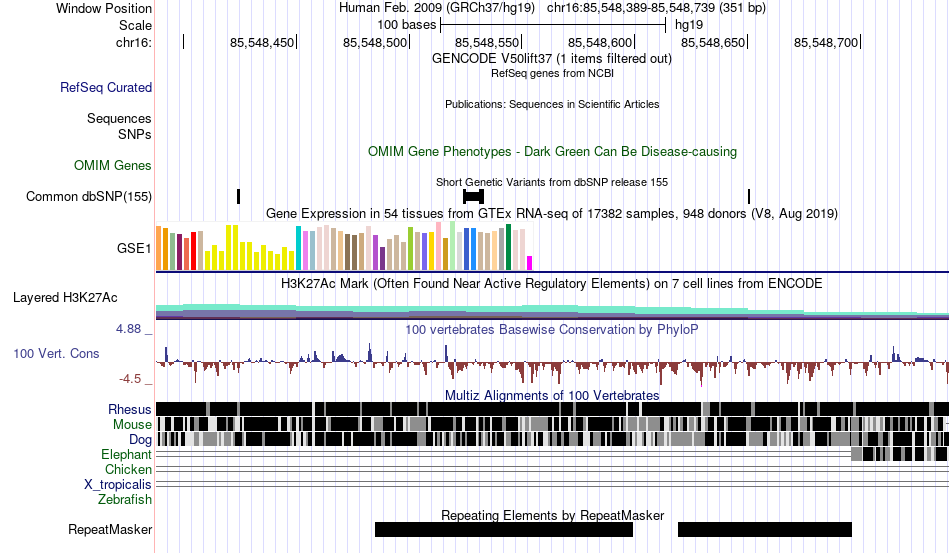Image resolution: width=950 pixels, height=553 pixels.
Task: Click the Layered H3K27Ac track label
Action: click(x=65, y=297)
